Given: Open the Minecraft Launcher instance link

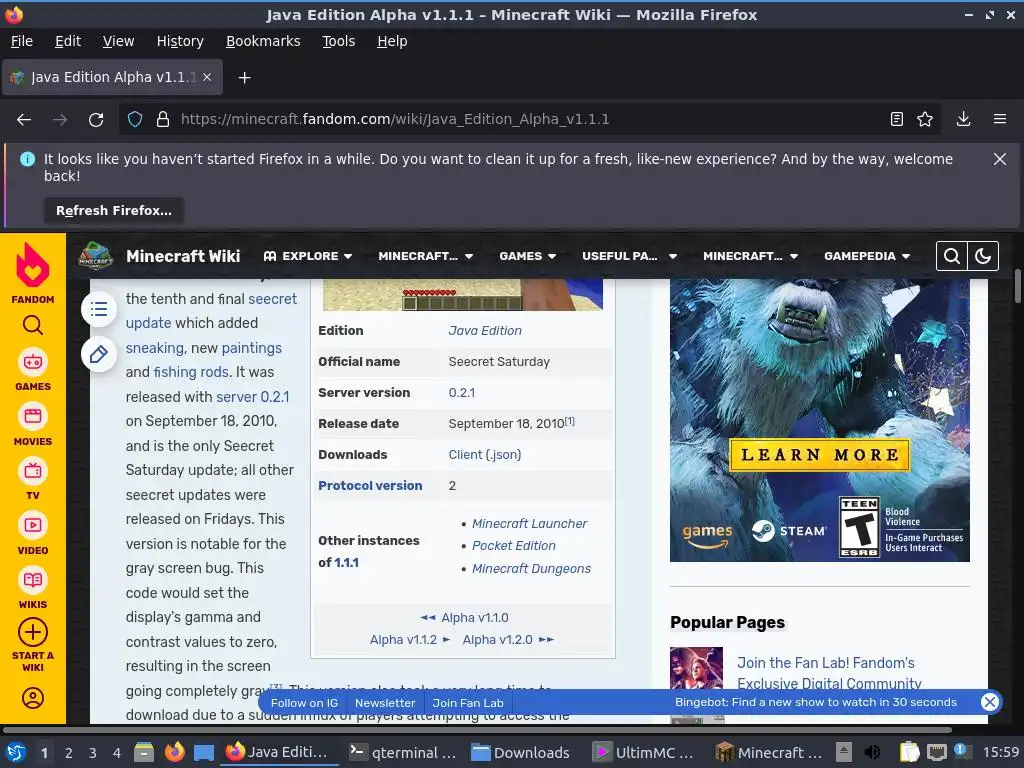Looking at the screenshot, I should [x=529, y=524].
